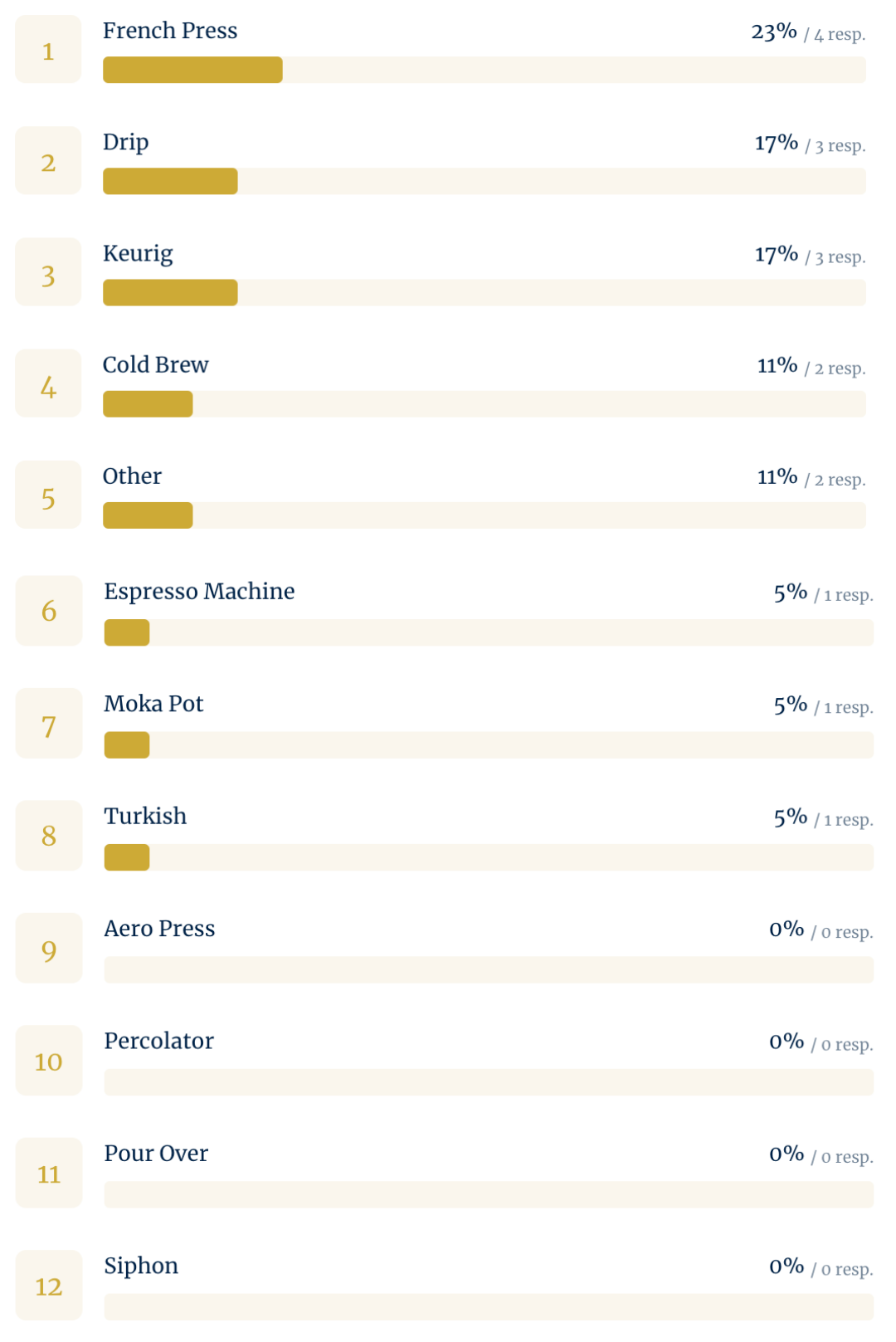Select the rank 4 badge beside Cold Brew

48,383
